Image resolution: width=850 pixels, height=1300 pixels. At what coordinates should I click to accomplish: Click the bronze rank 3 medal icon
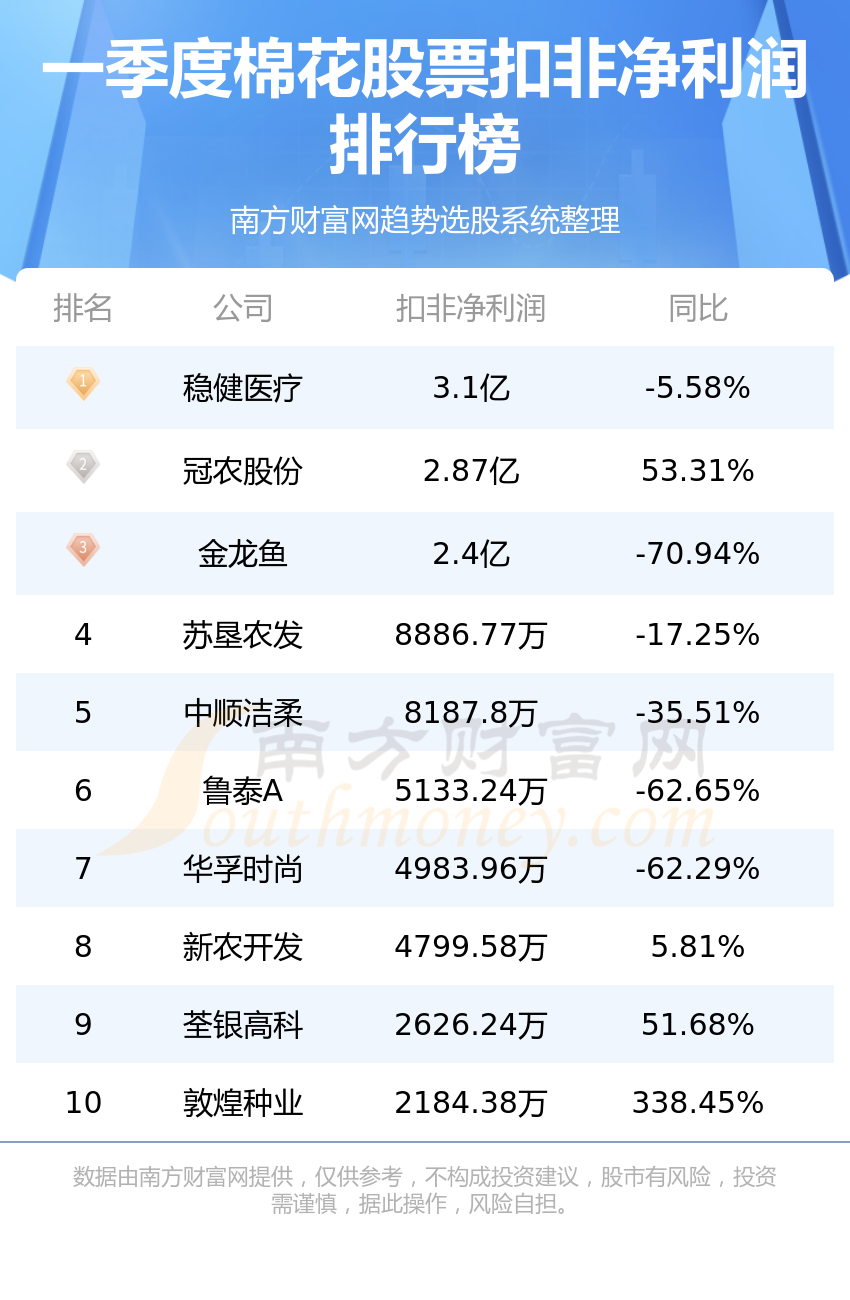(83, 550)
